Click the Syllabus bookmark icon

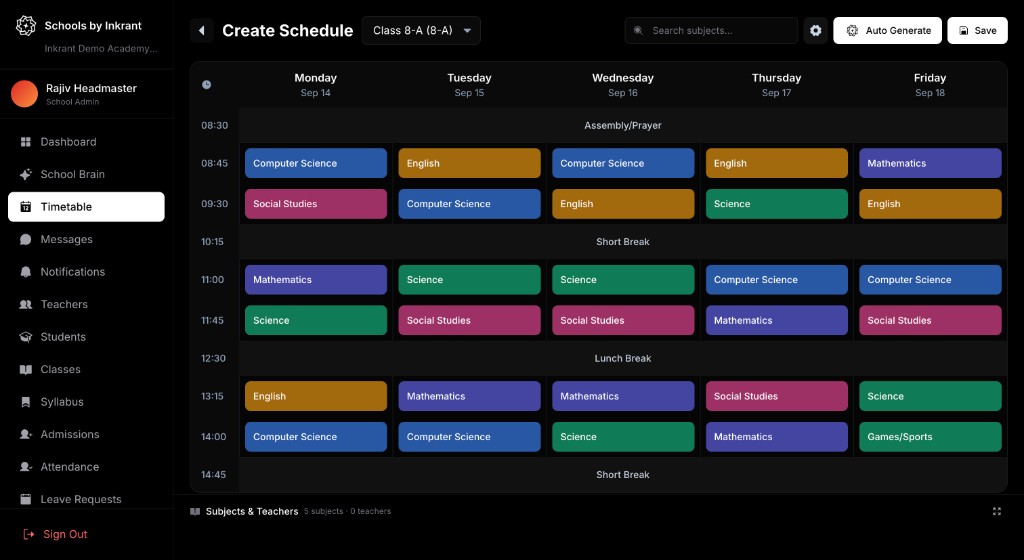click(25, 402)
